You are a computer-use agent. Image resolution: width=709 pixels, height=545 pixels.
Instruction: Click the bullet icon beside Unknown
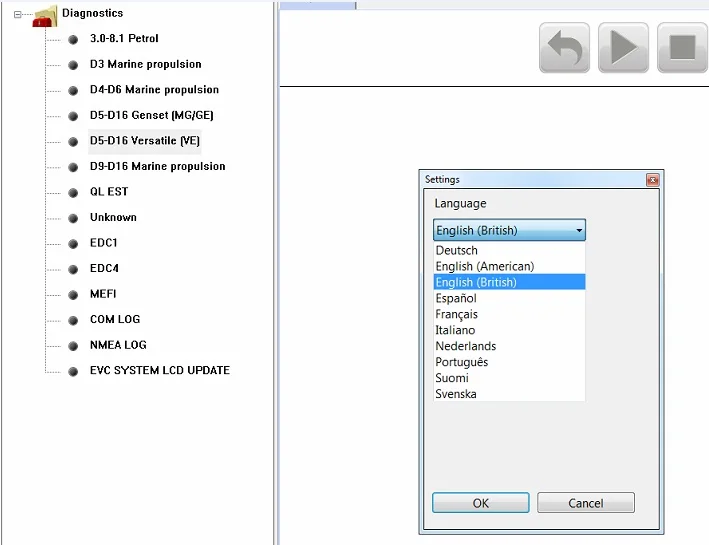[73, 219]
